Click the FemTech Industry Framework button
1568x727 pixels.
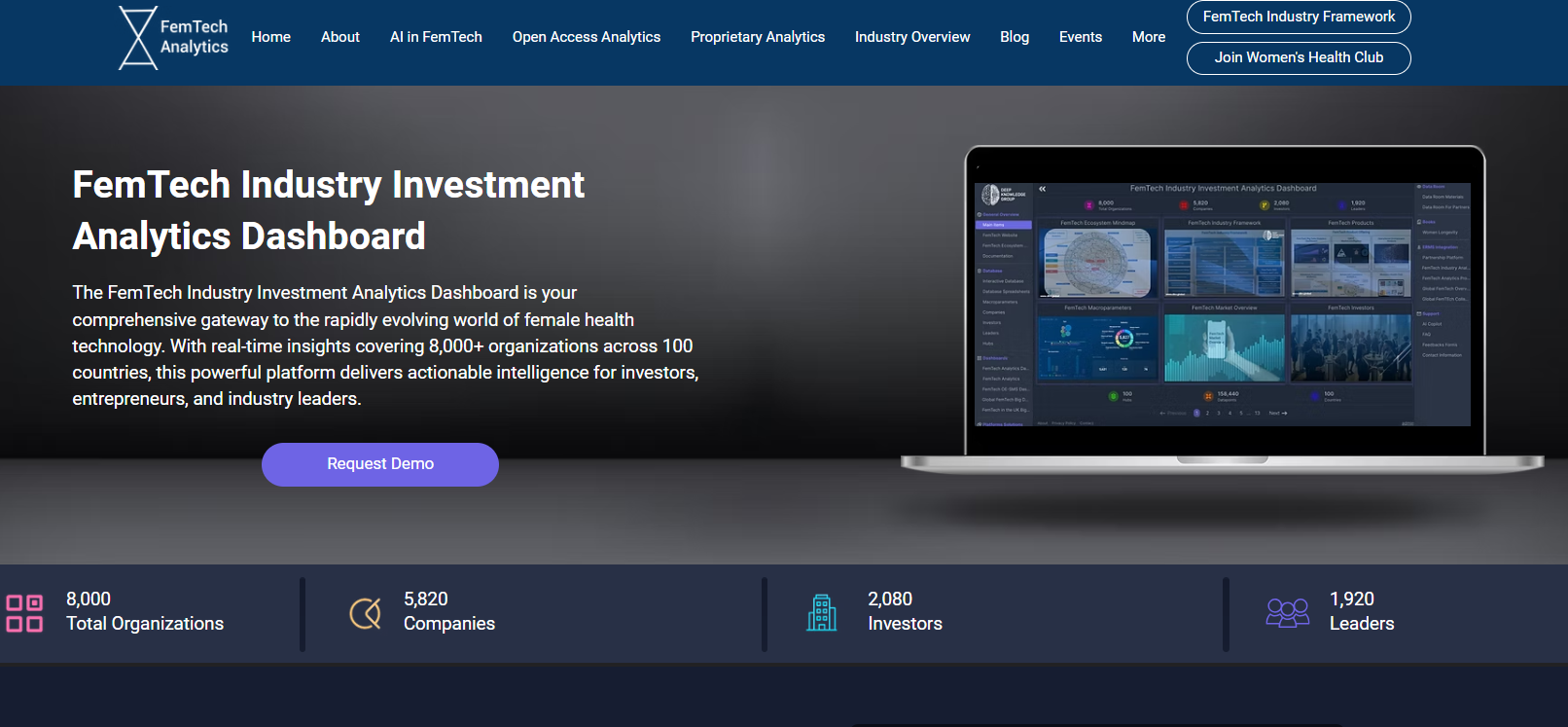click(x=1298, y=17)
